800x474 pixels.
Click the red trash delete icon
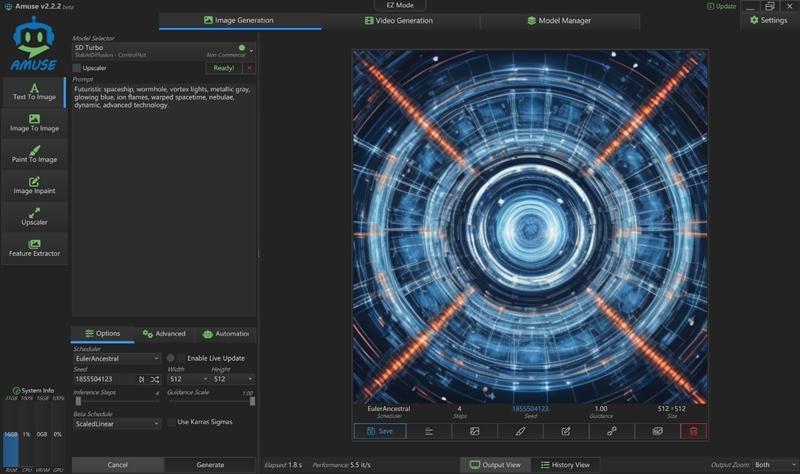[x=693, y=431]
